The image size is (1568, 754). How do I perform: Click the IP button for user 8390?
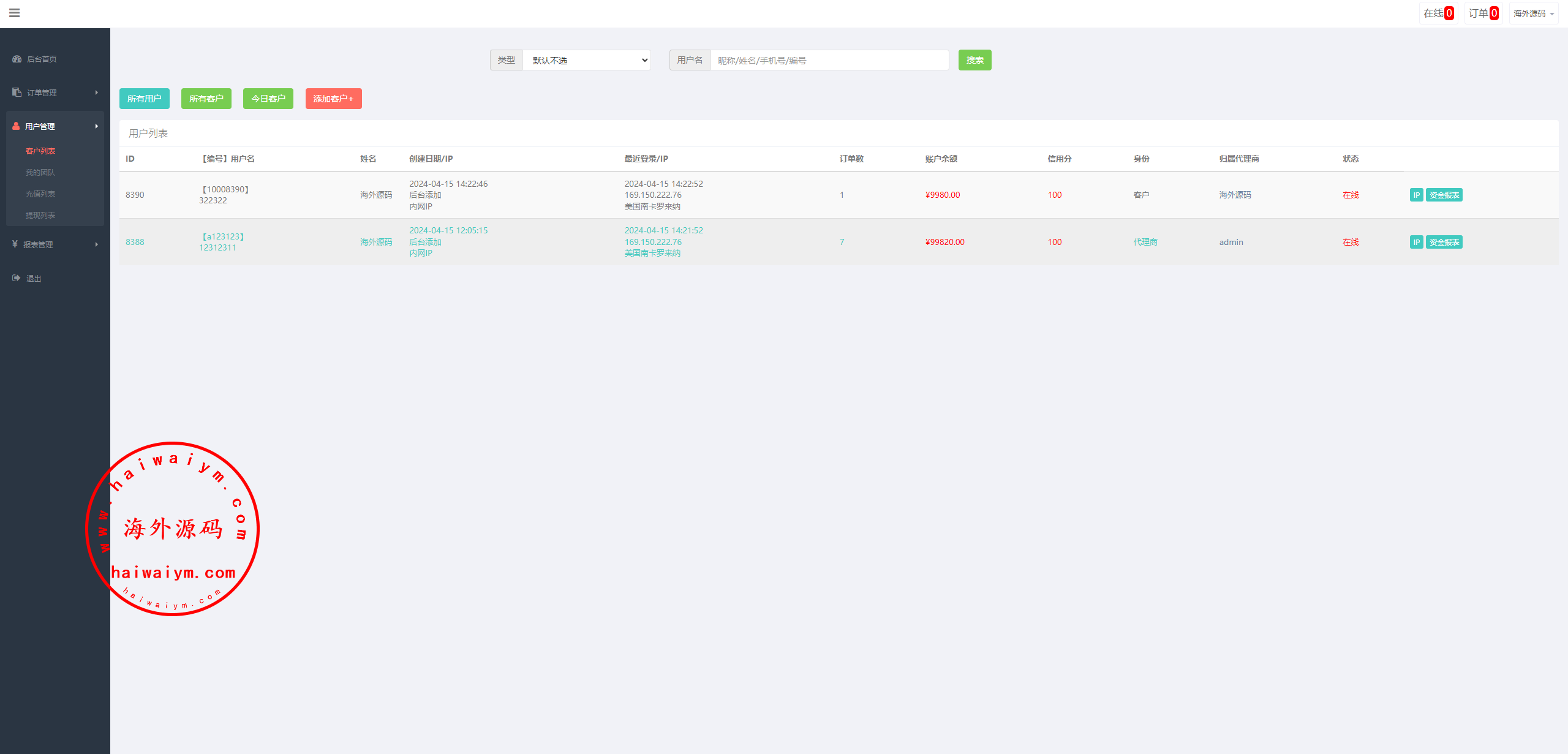click(x=1416, y=195)
